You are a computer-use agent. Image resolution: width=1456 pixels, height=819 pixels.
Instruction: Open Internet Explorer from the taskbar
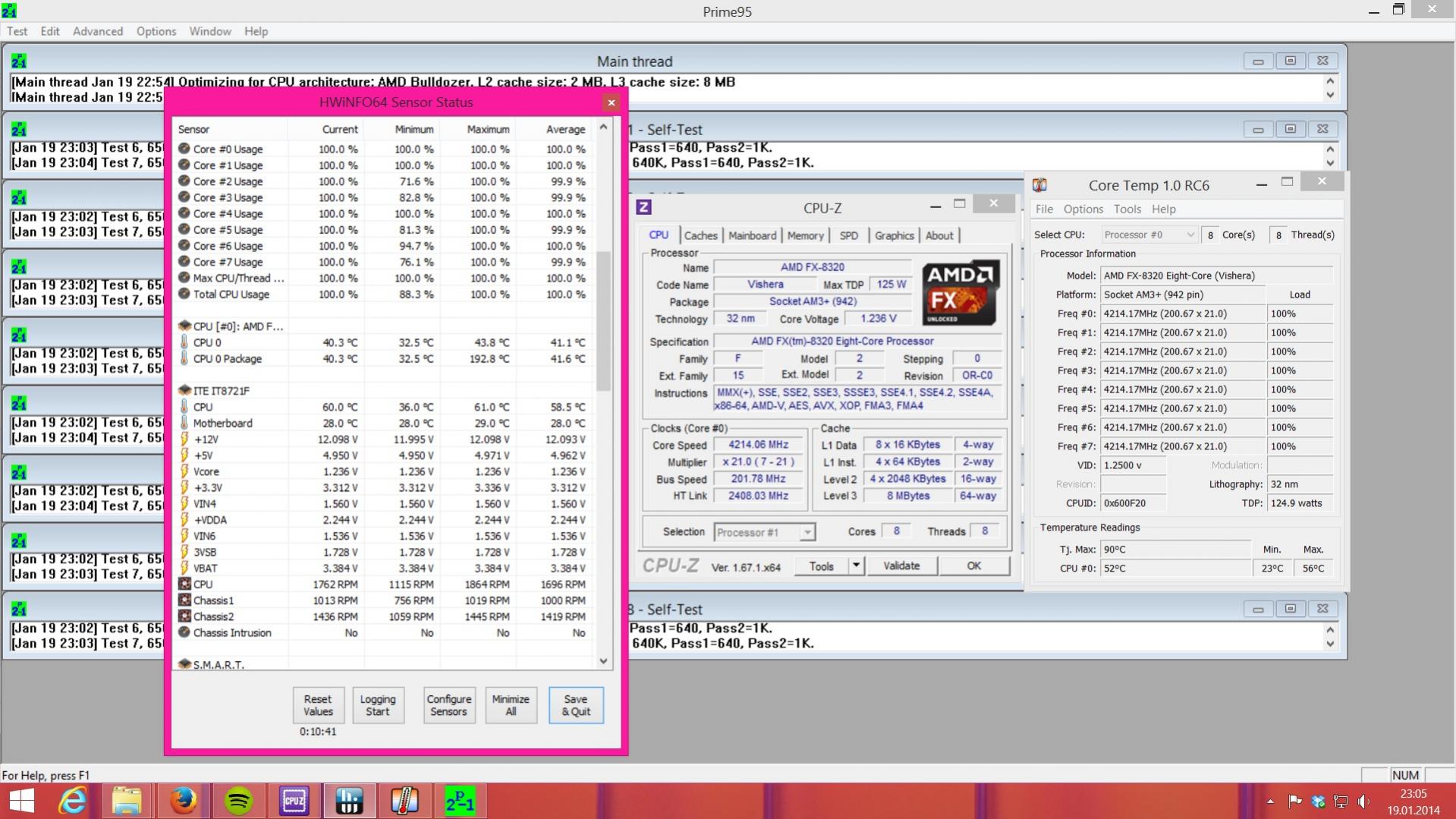pyautogui.click(x=73, y=801)
